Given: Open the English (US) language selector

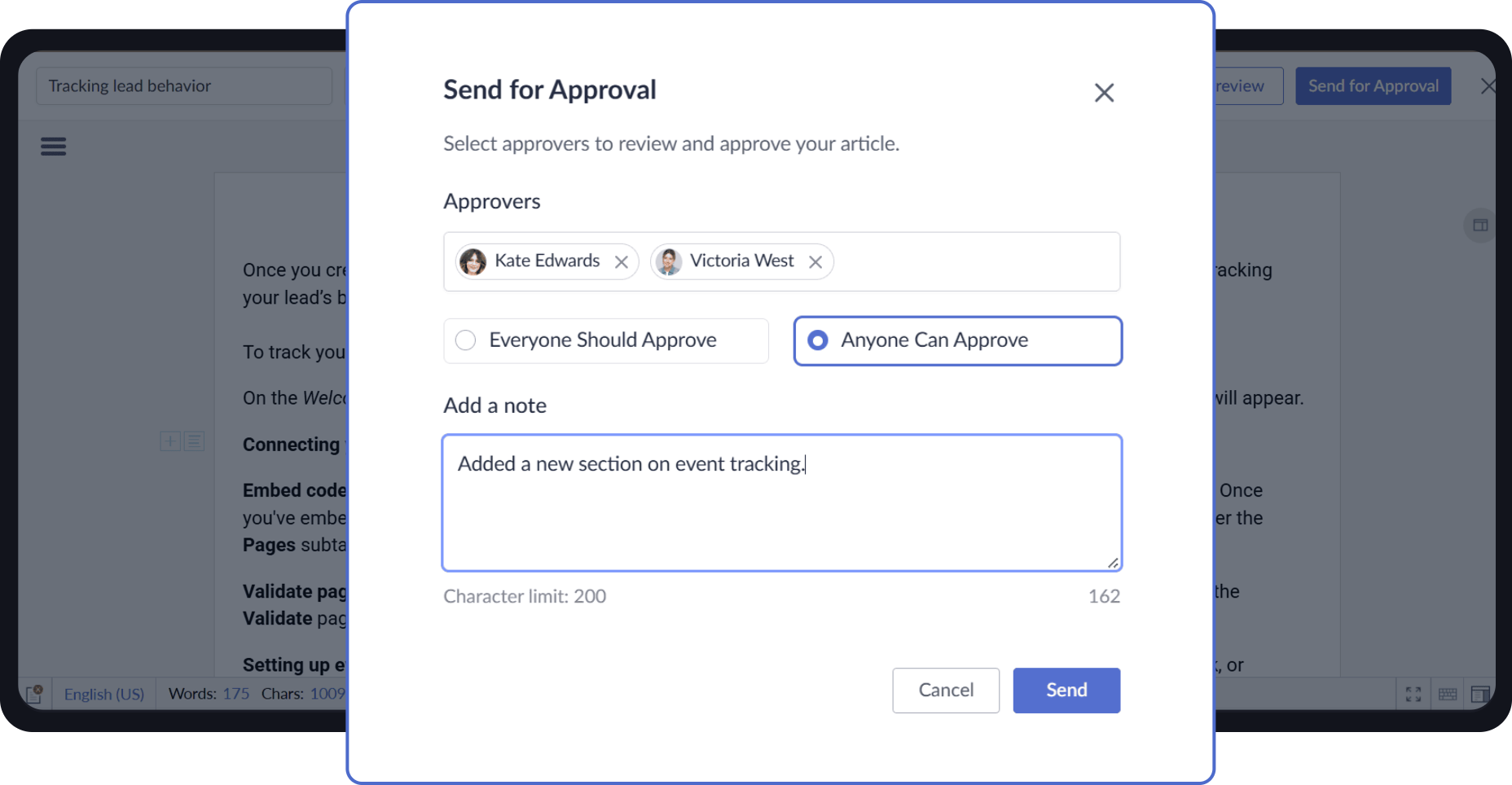Looking at the screenshot, I should click(x=103, y=693).
